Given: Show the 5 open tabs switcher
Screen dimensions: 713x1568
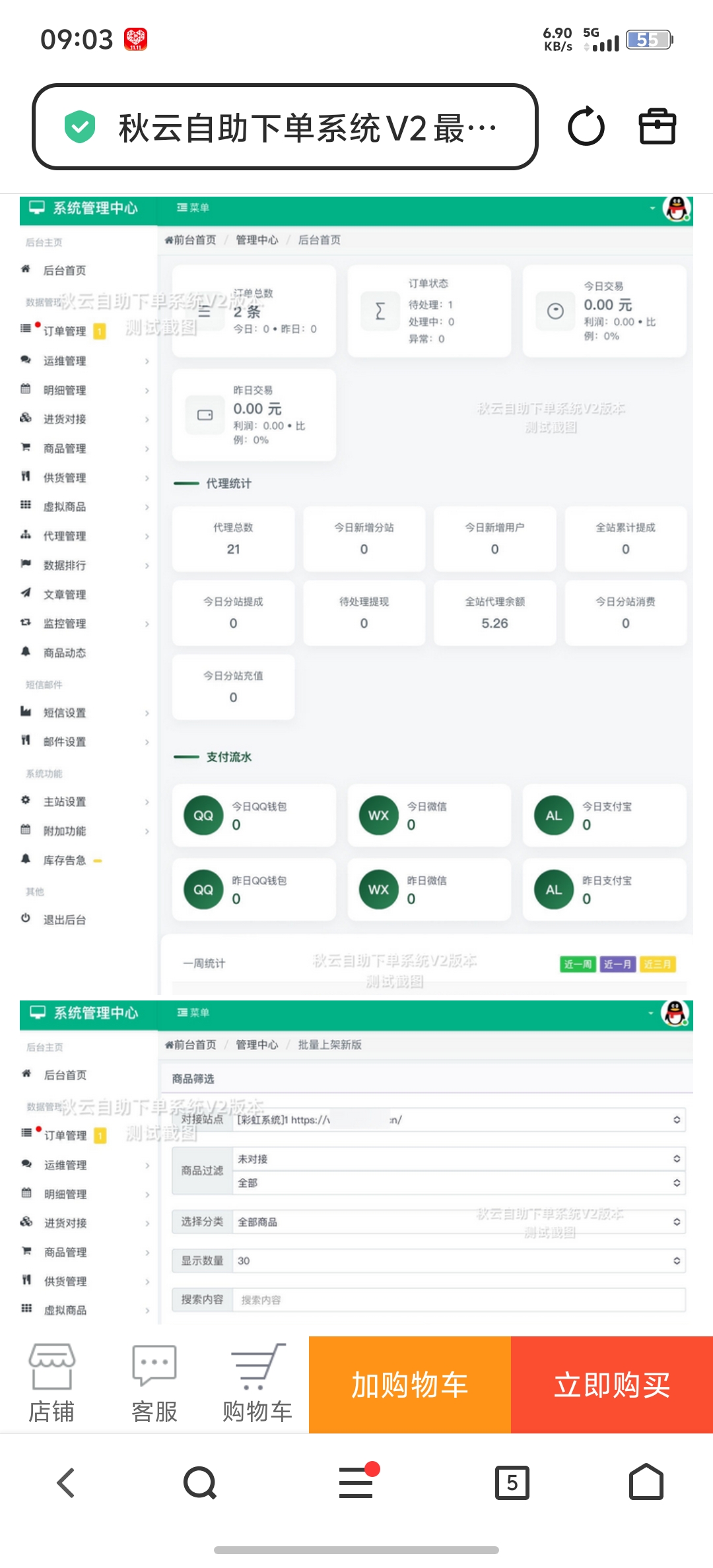Looking at the screenshot, I should [x=512, y=1483].
